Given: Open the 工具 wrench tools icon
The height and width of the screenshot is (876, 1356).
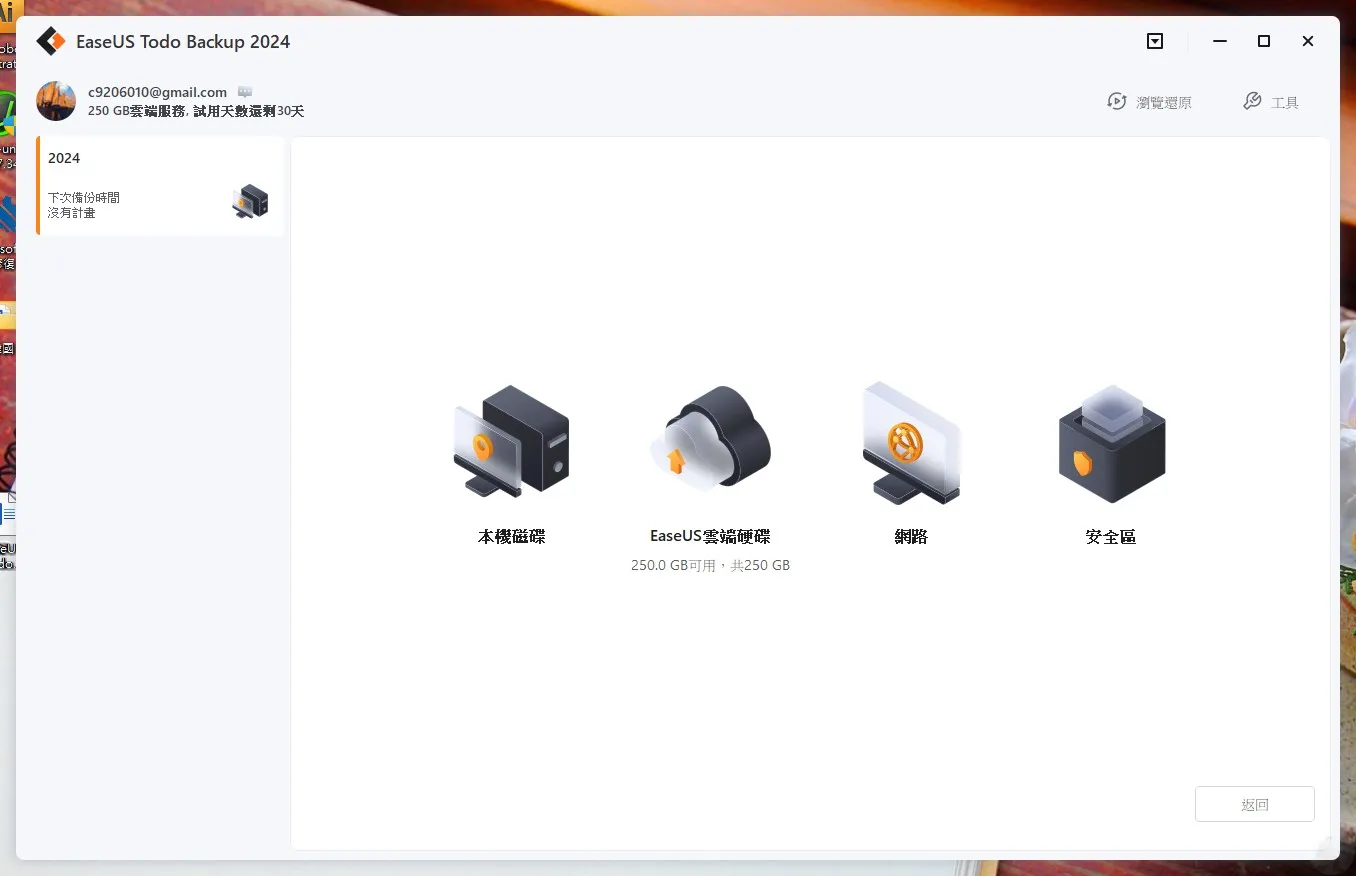Looking at the screenshot, I should click(1252, 102).
